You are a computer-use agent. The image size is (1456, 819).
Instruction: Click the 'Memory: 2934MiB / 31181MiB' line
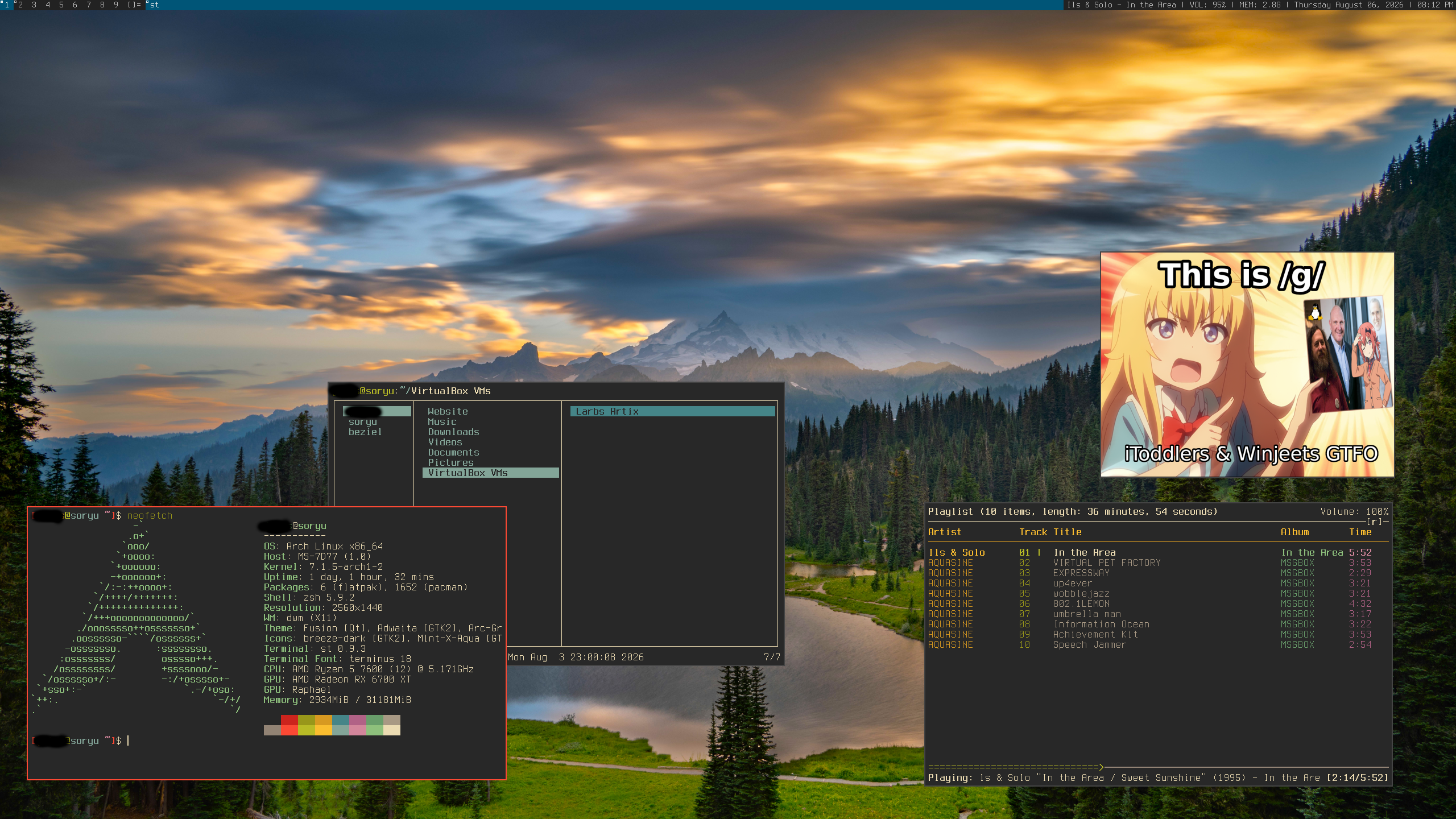(x=337, y=700)
